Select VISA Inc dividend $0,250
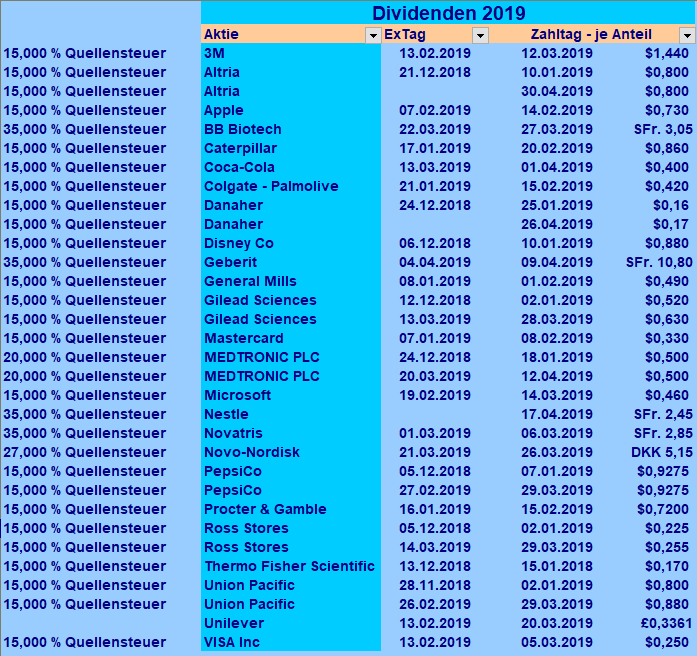The height and width of the screenshot is (656, 697). pyautogui.click(x=667, y=642)
